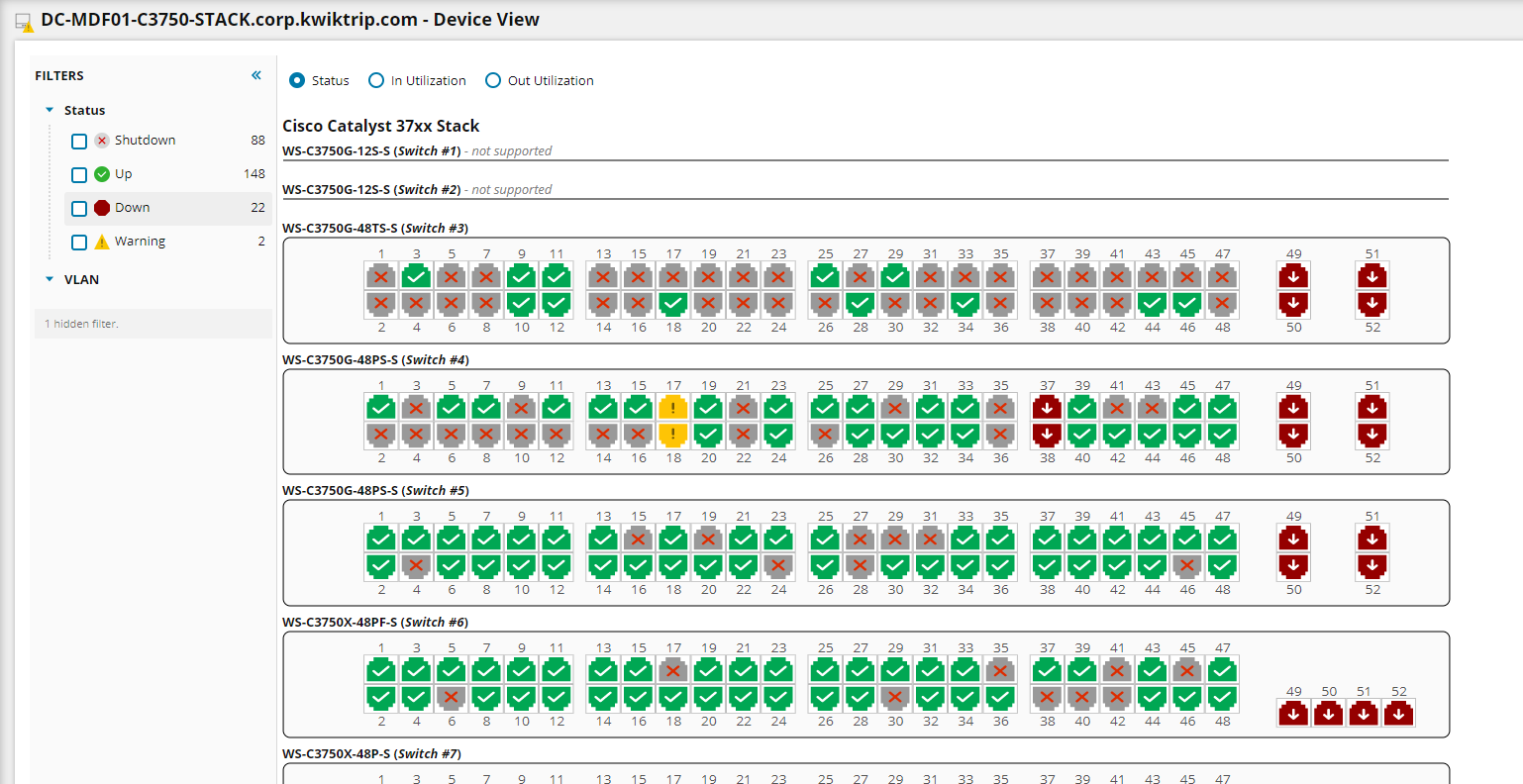Collapse the Filters panel with double chevron
Viewport: 1523px width, 784px height.
coord(256,75)
